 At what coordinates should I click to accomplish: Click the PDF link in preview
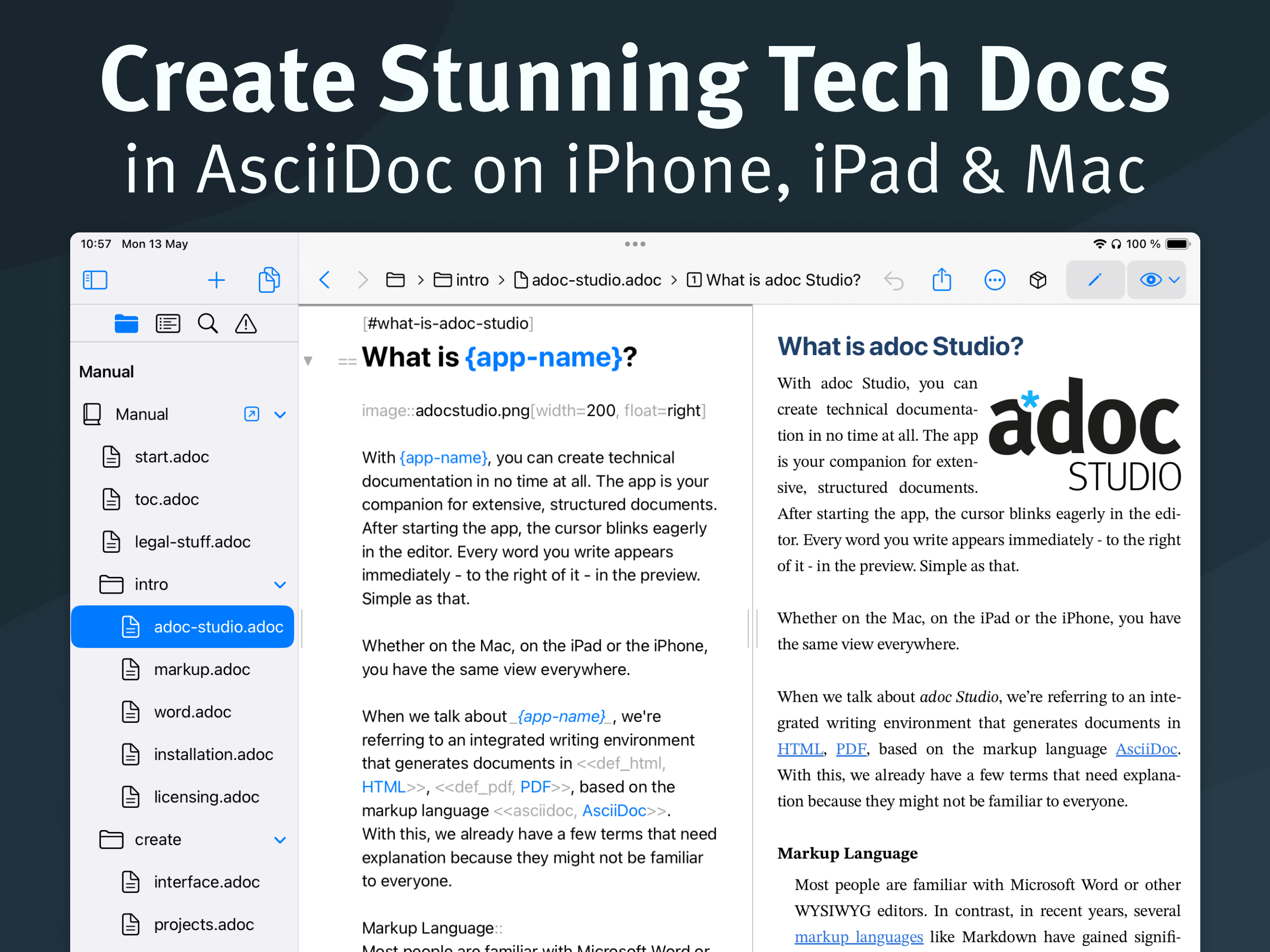[851, 749]
